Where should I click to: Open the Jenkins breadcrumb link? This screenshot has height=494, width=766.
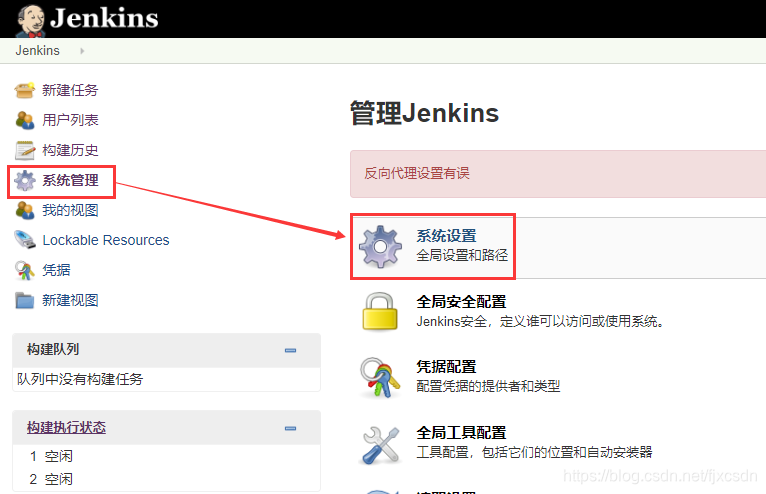point(38,50)
